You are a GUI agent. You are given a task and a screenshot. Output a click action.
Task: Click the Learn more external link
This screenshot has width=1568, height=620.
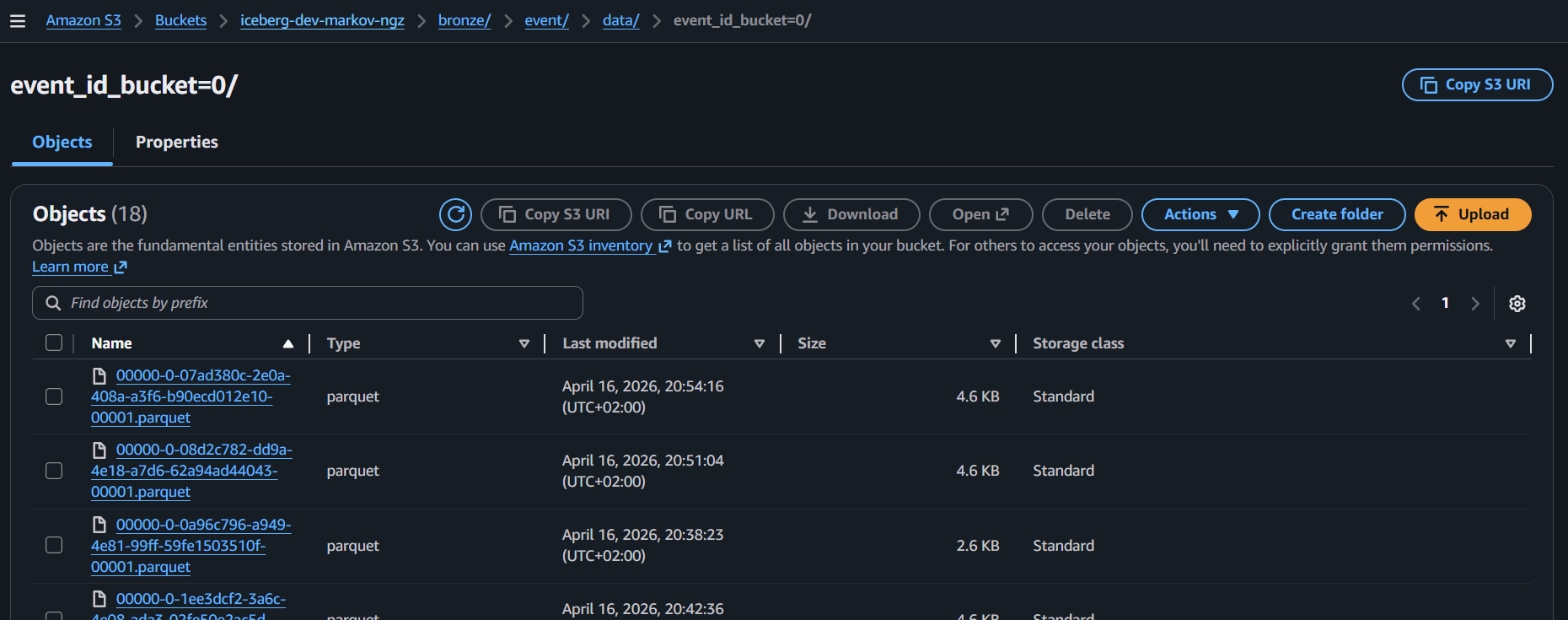click(x=78, y=267)
